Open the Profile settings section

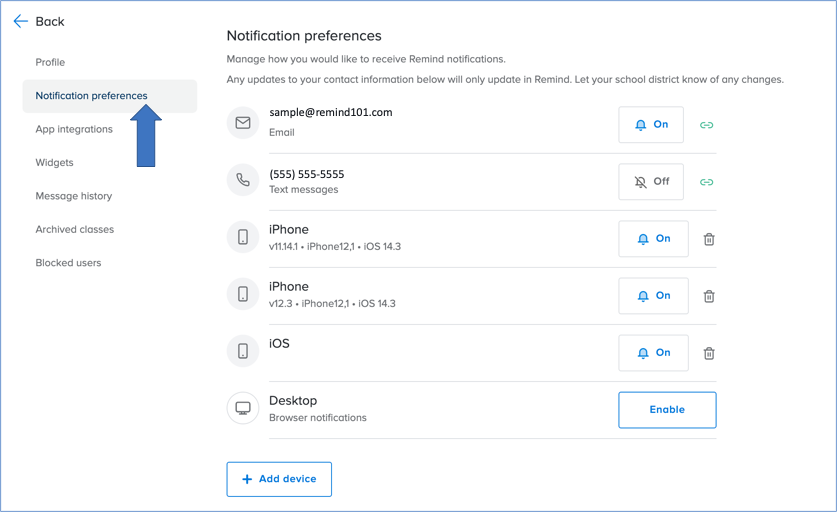[x=50, y=62]
